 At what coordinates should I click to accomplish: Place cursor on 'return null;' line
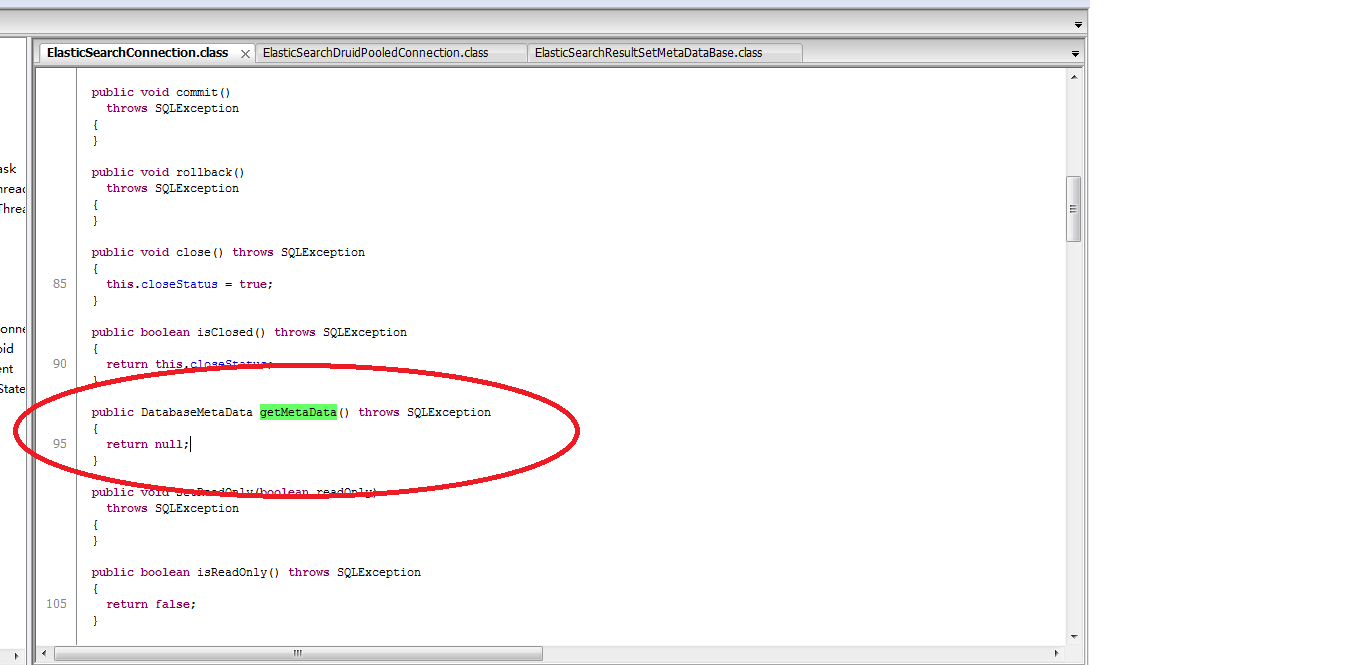coord(147,444)
